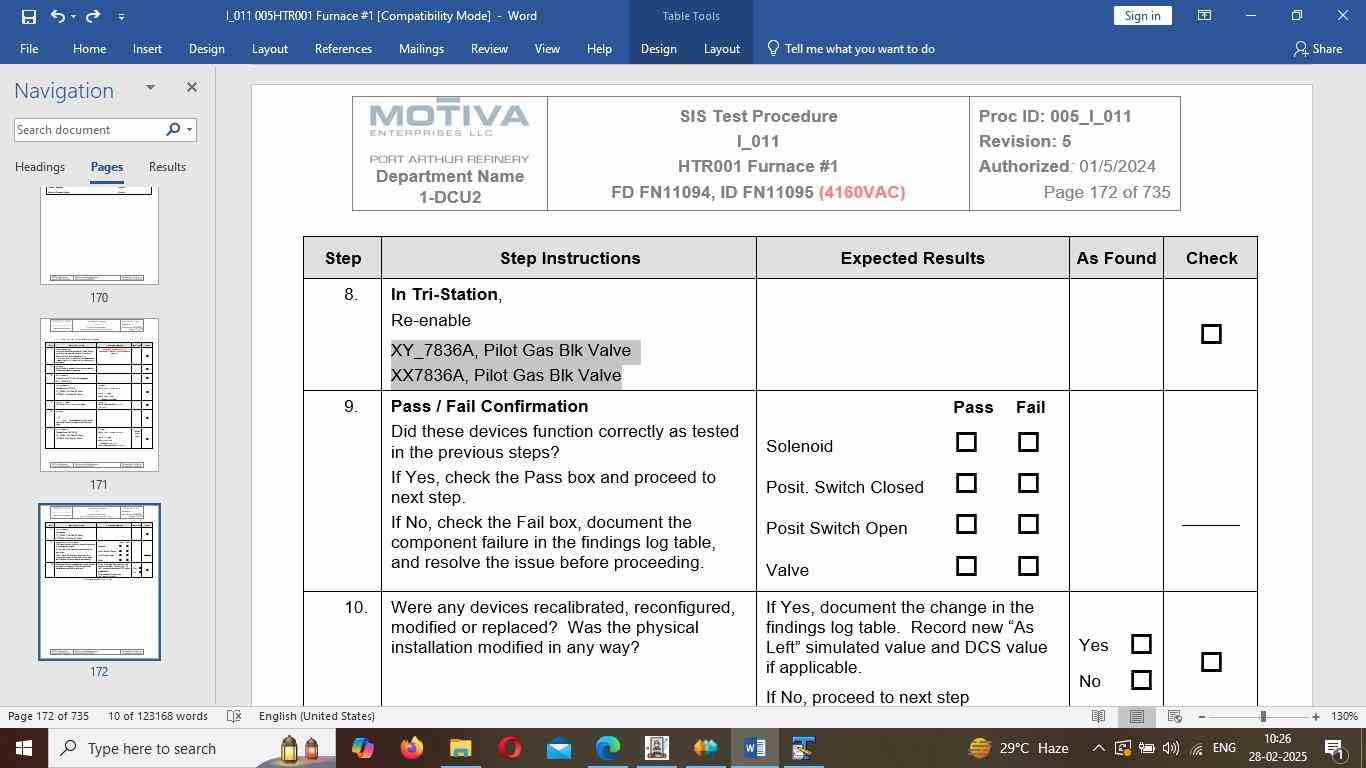
Task: Open the Home ribbon tab
Action: click(89, 49)
